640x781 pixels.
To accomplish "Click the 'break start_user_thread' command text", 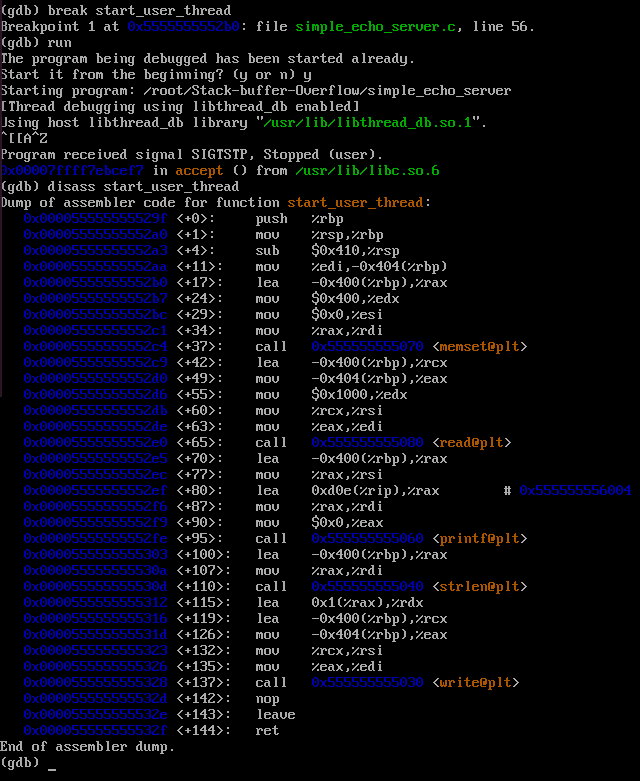I will pos(139,10).
